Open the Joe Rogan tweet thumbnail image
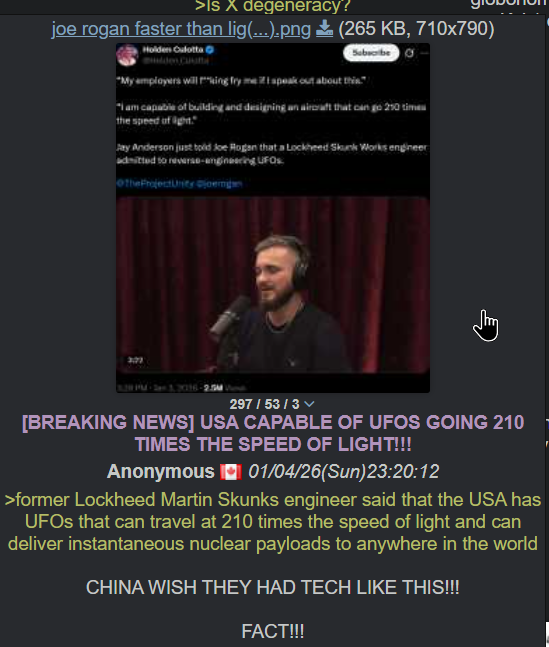549x647 pixels. pos(273,217)
